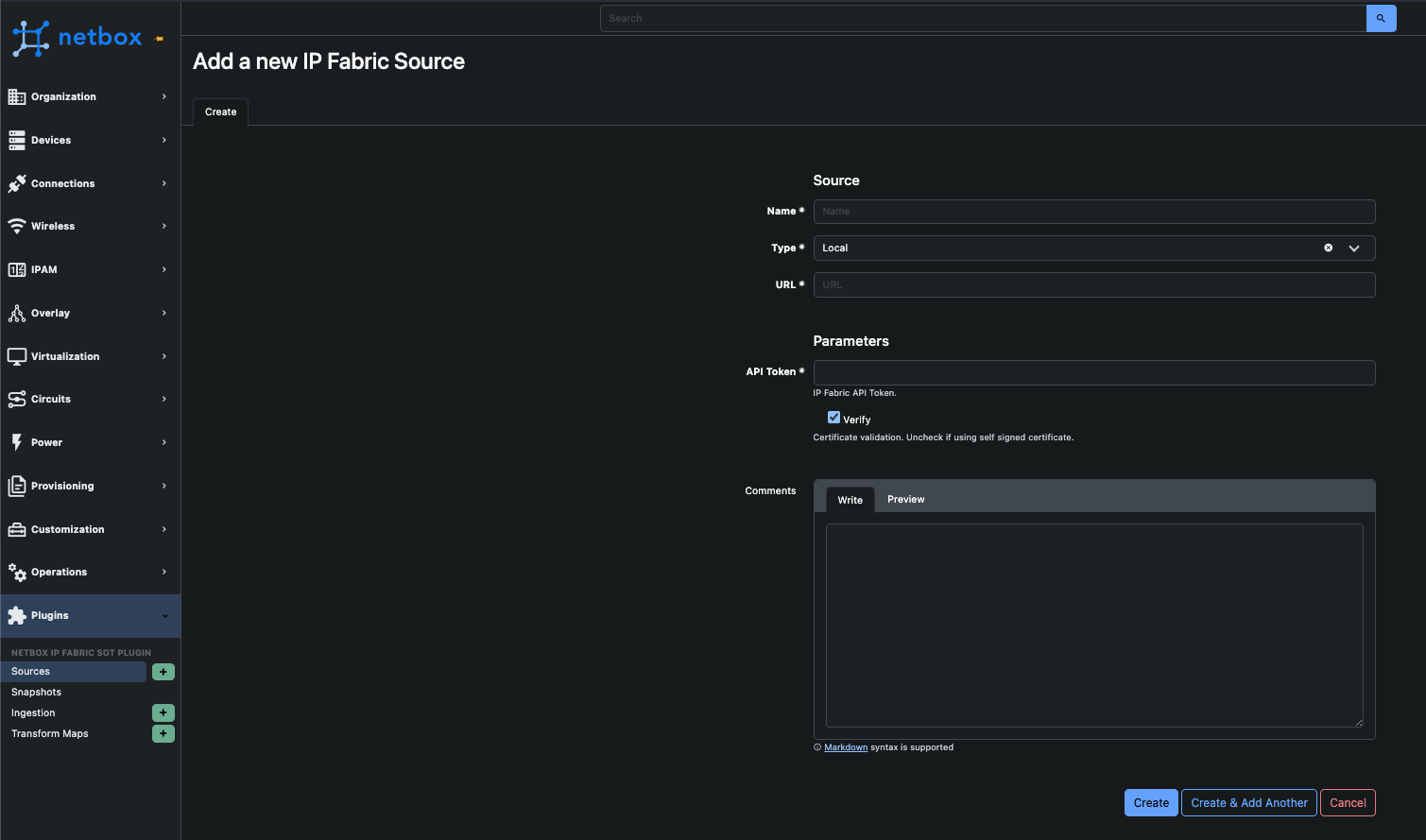Click the info icon beside Markdown note
Viewport: 1426px width, 840px height.
click(x=817, y=747)
